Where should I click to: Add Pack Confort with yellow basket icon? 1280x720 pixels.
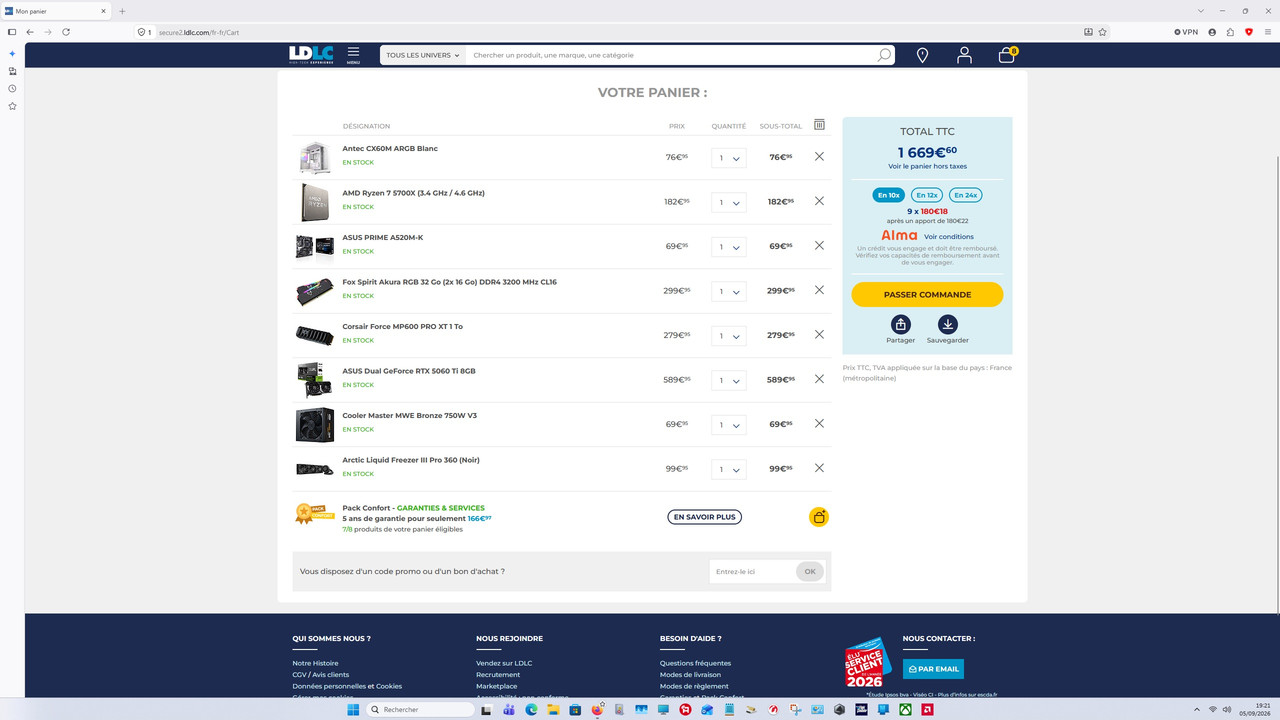point(819,517)
